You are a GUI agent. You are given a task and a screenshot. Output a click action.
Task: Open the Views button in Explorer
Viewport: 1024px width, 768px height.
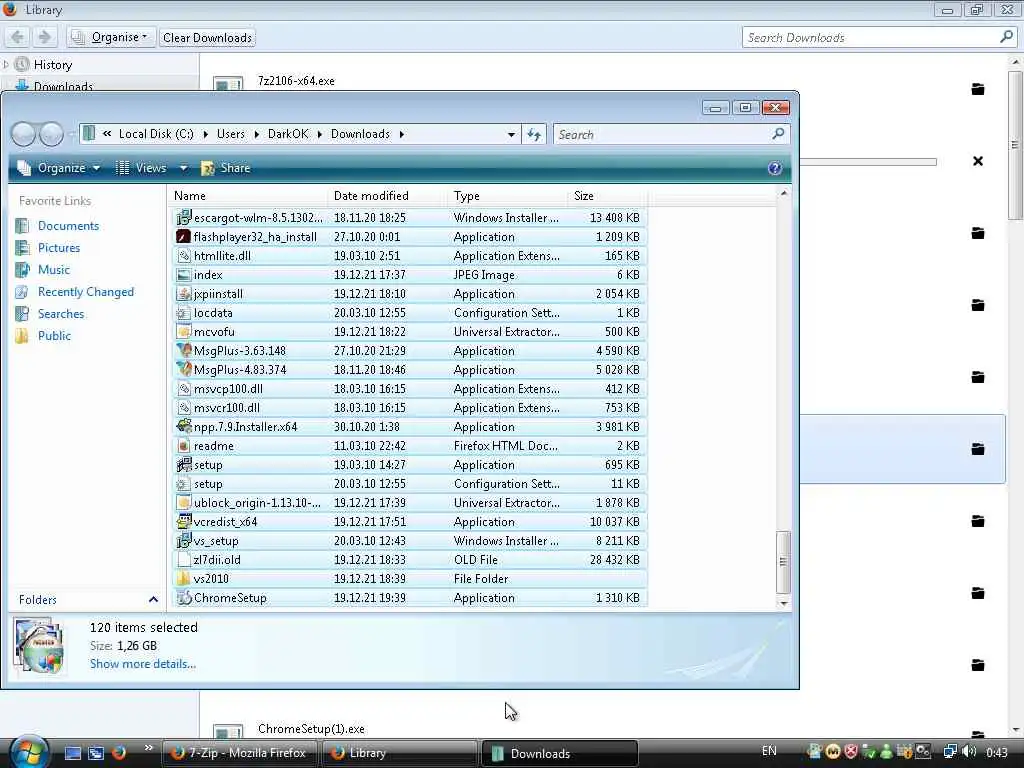142,168
